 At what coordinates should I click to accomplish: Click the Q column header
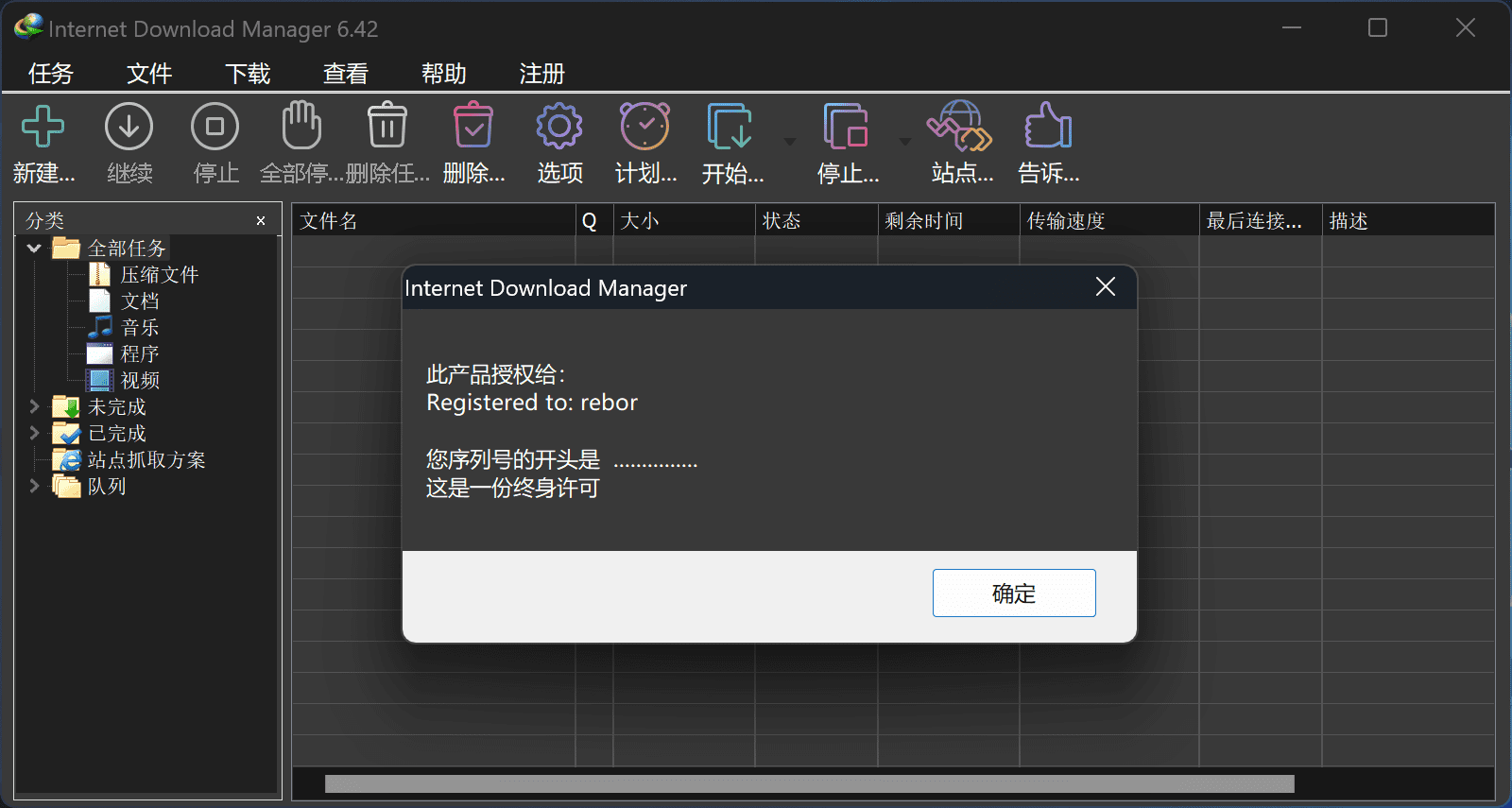pyautogui.click(x=594, y=221)
